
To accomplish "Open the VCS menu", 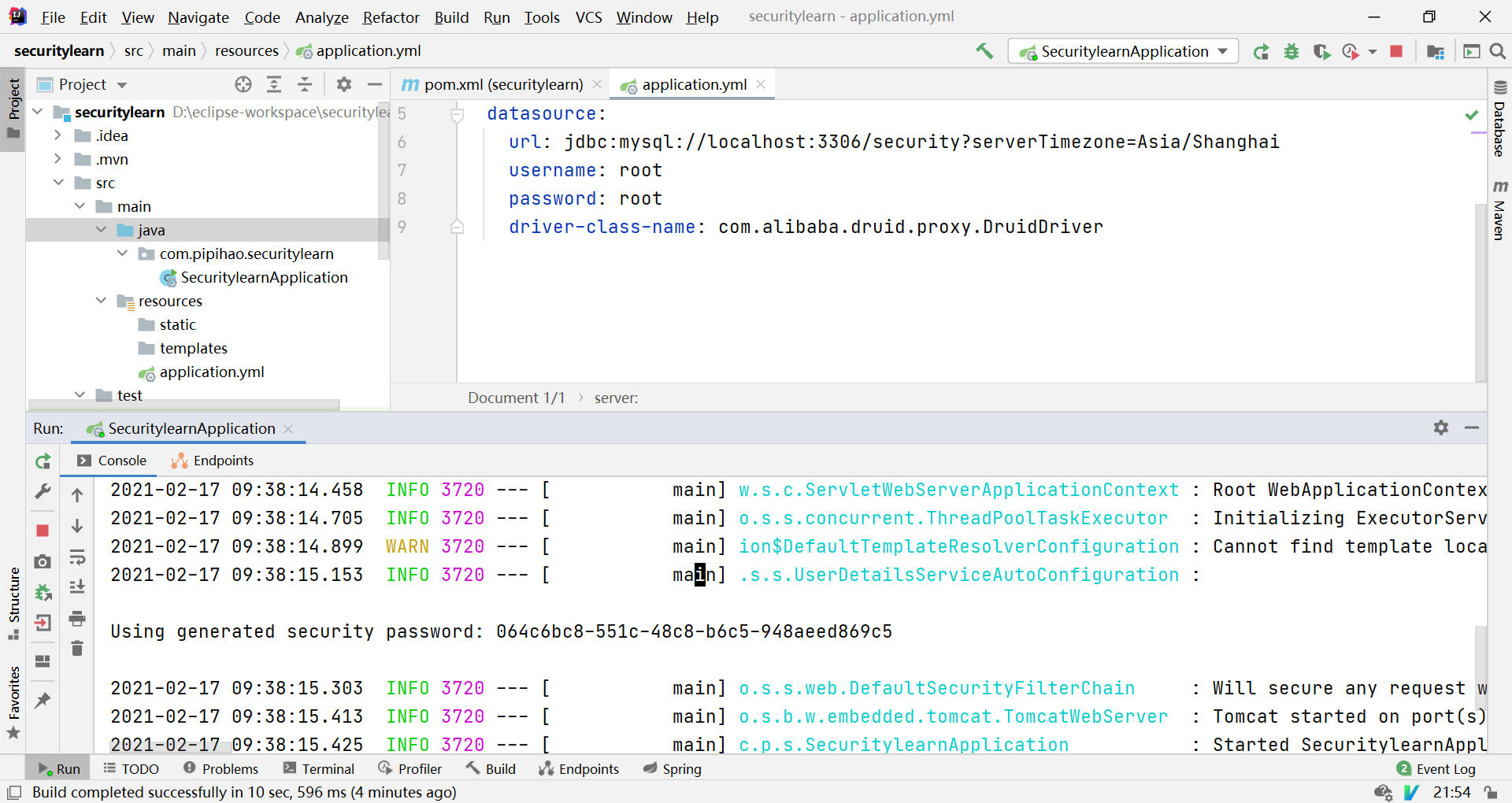I will [588, 17].
